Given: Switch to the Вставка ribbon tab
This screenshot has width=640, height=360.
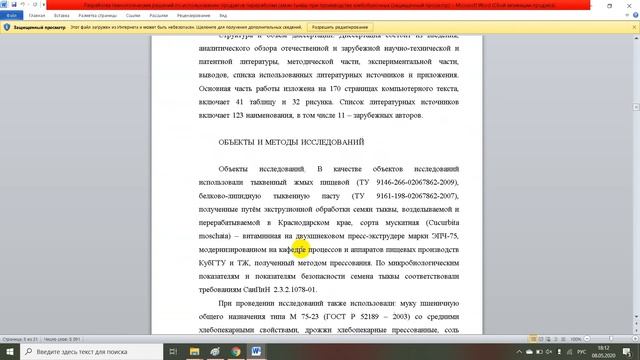Looking at the screenshot, I should [x=62, y=16].
